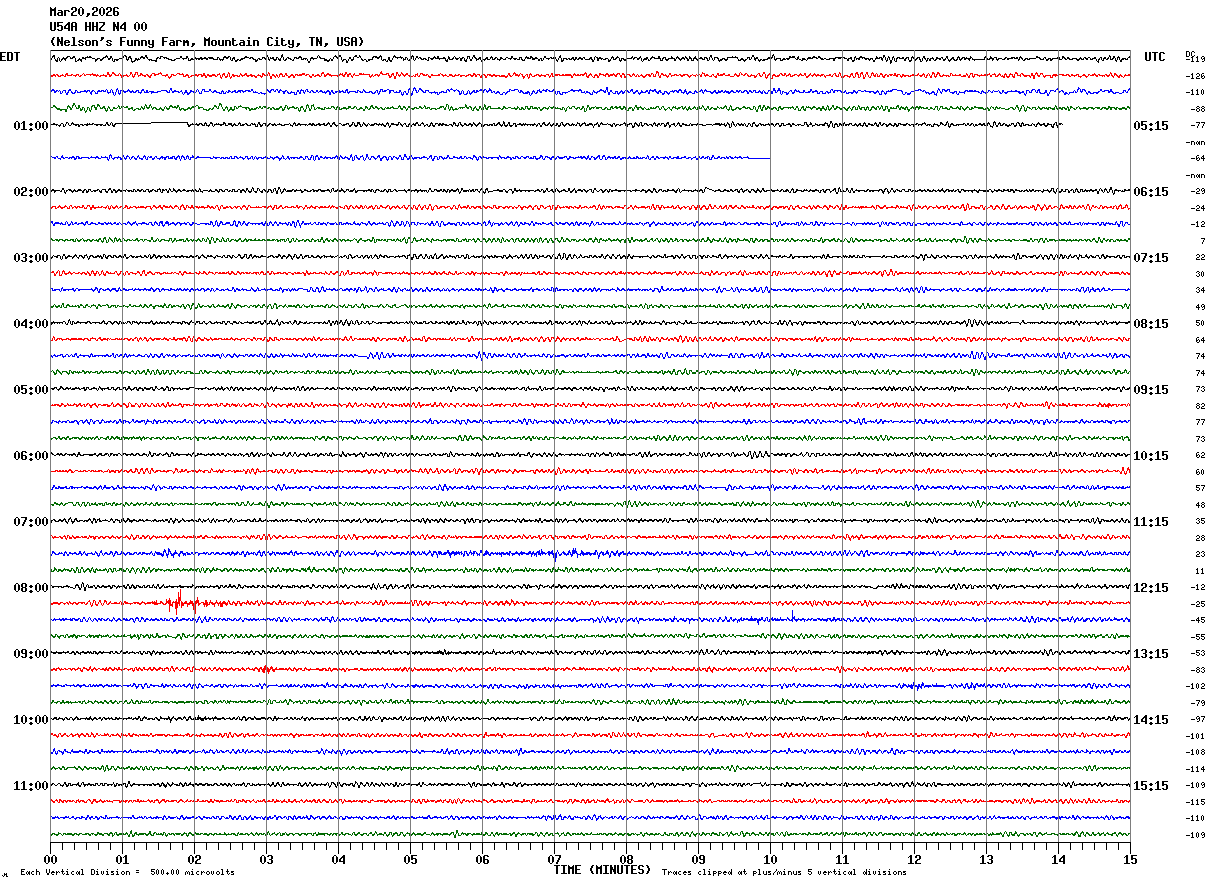This screenshot has width=1210, height=886.
Task: Select the 09:00 EDT time label
Action: (x=31, y=654)
